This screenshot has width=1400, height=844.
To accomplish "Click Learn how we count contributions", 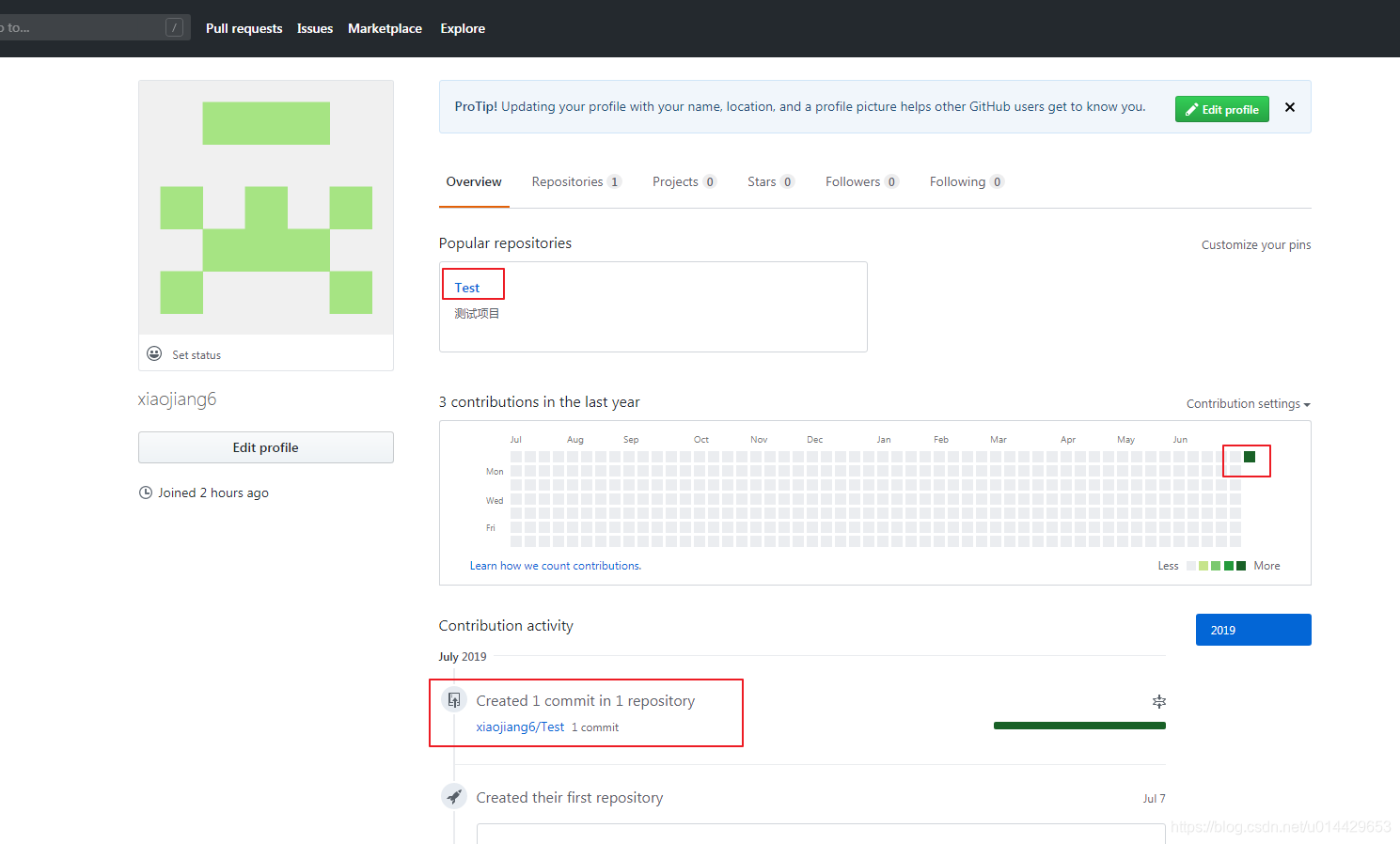I will coord(556,566).
